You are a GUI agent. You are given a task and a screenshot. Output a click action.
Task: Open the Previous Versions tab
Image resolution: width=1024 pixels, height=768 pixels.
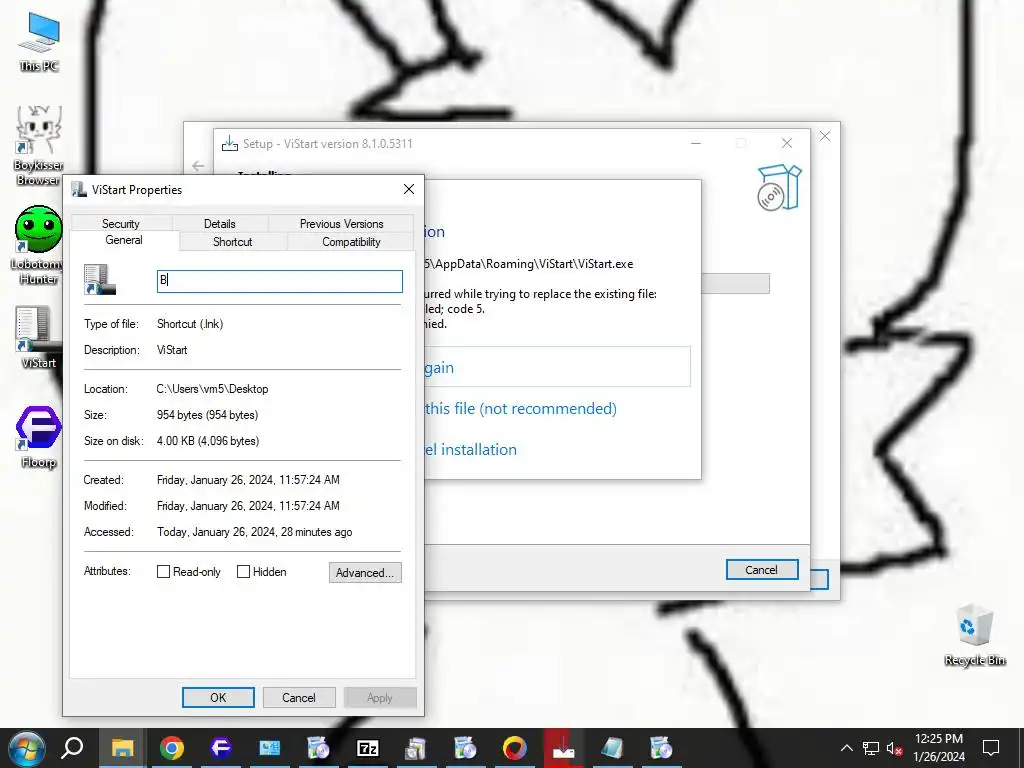(x=342, y=223)
